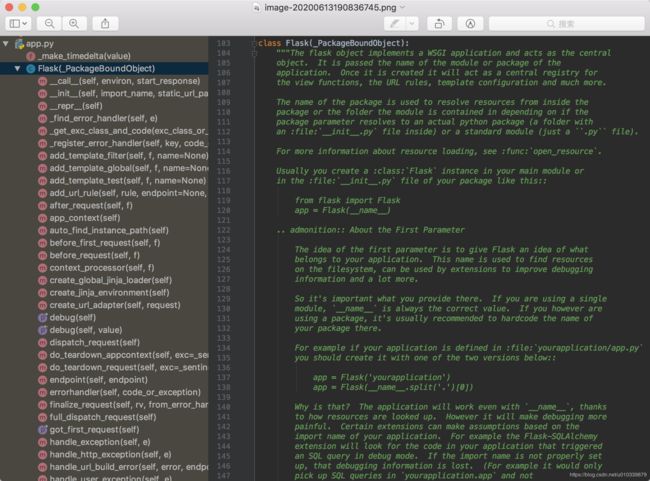Image resolution: width=650 pixels, height=481 pixels.
Task: Fold the class Flask definition at line 103
Action: pos(254,43)
